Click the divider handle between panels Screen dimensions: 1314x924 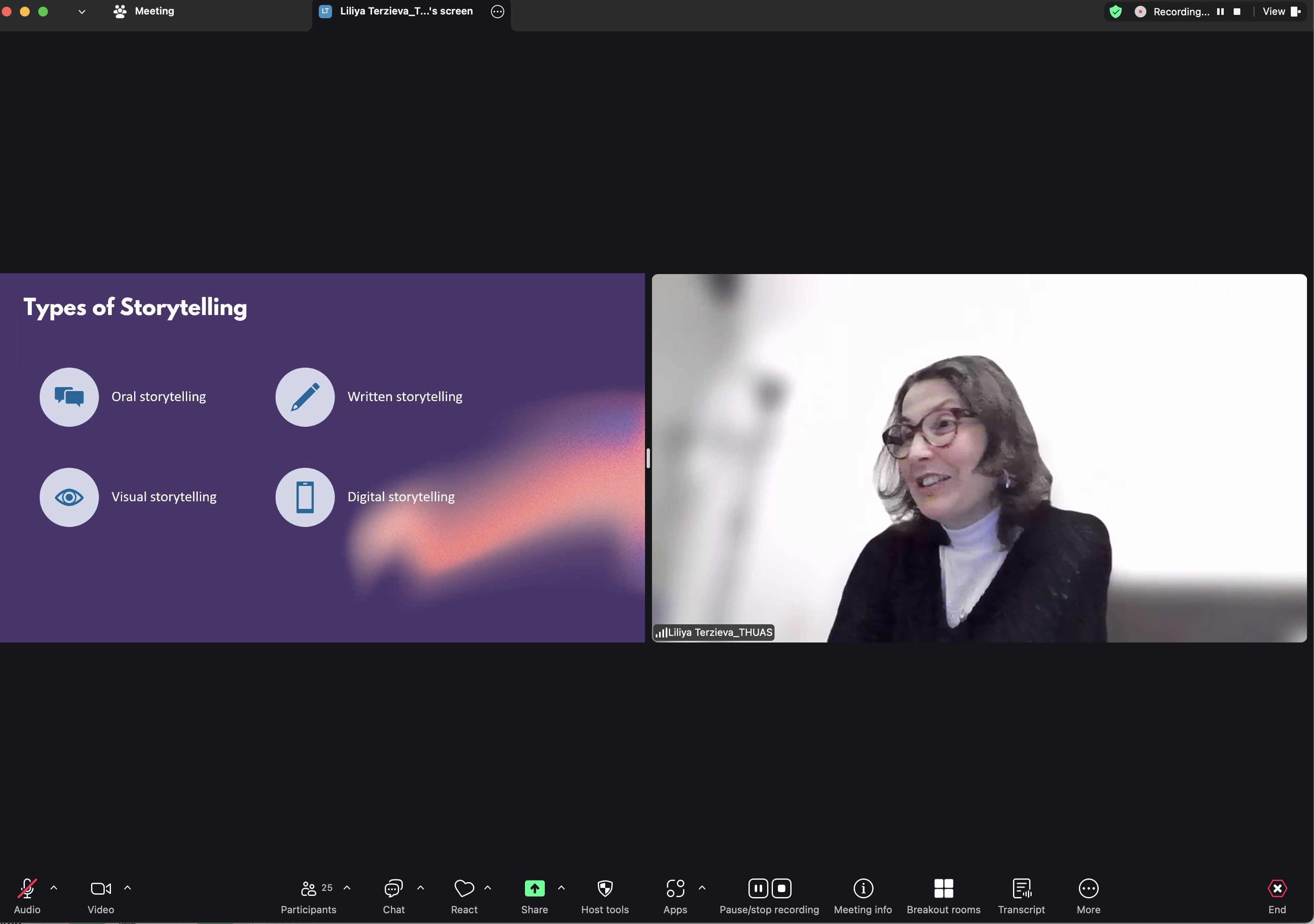[648, 458]
